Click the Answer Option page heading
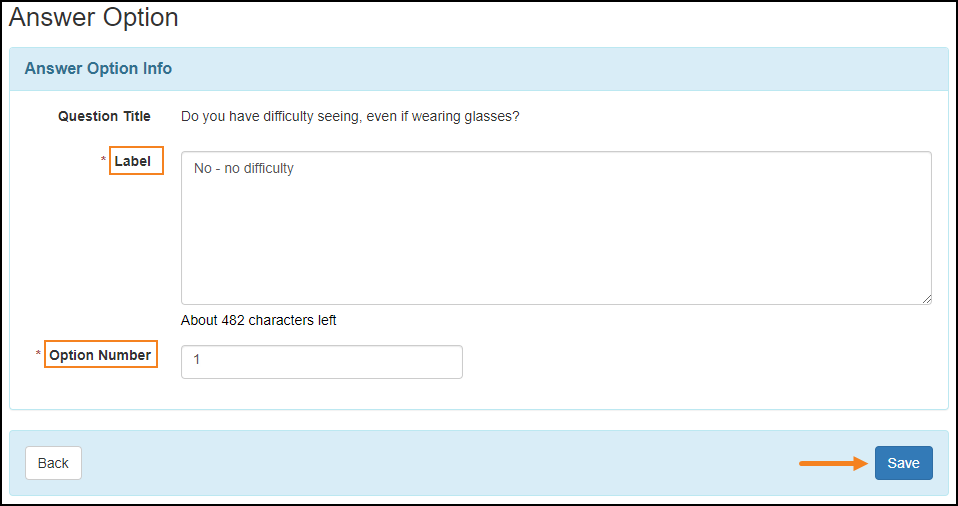The width and height of the screenshot is (958, 506). point(93,18)
